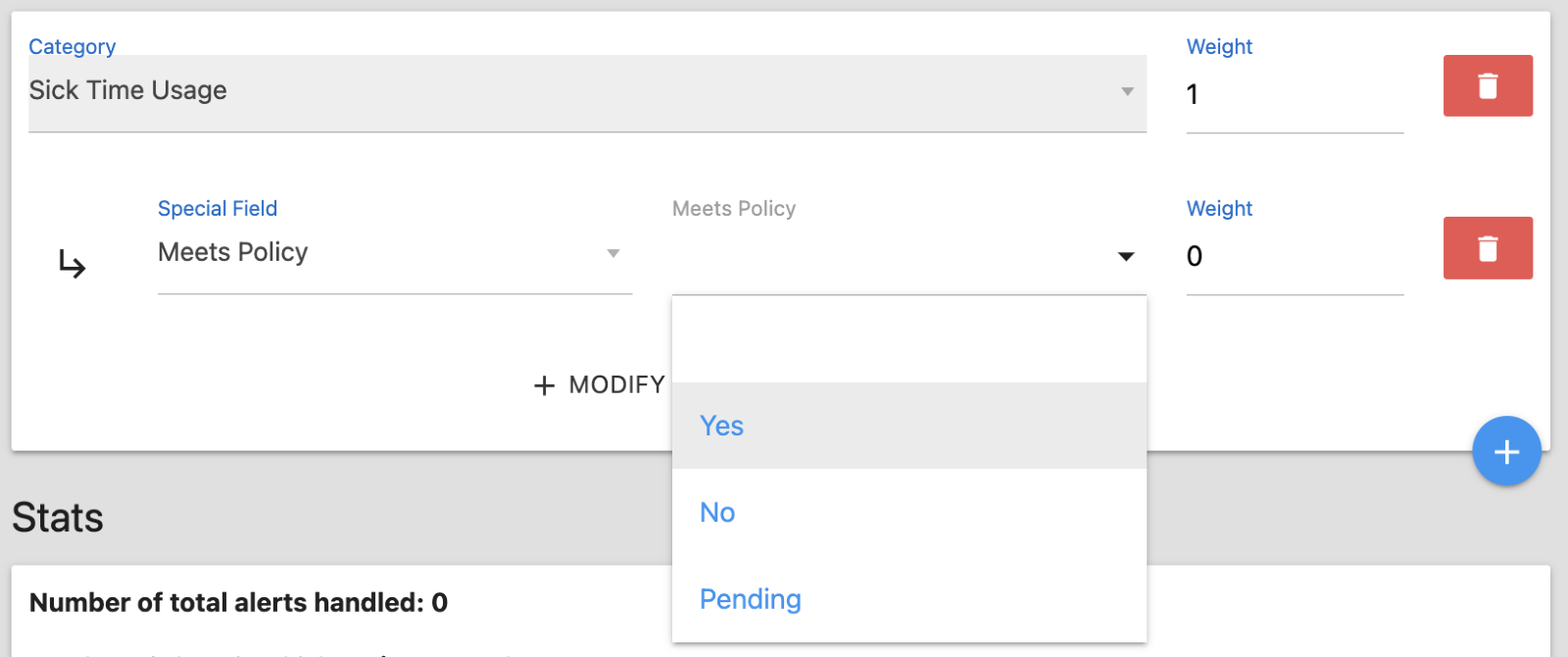Click the Stats section heading
This screenshot has height=657, width=1568.
pos(57,517)
